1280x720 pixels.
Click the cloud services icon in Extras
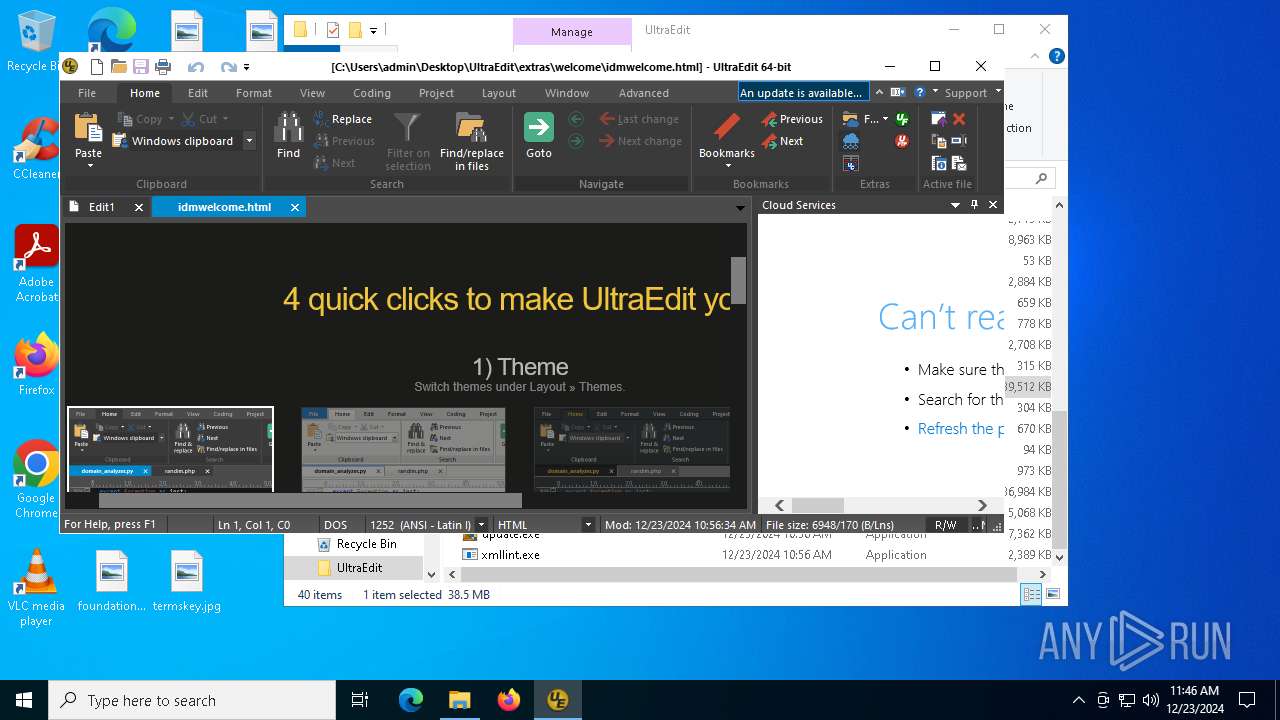[851, 141]
